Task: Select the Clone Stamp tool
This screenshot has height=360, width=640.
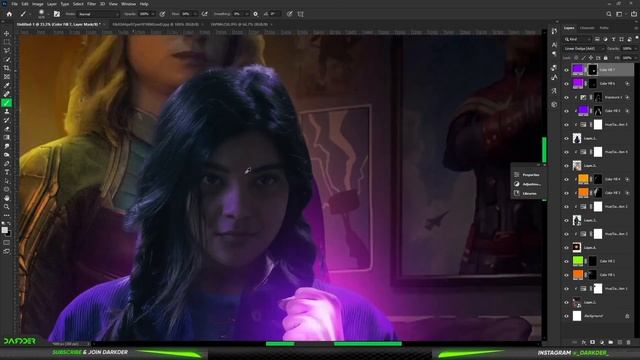Action: (x=7, y=111)
